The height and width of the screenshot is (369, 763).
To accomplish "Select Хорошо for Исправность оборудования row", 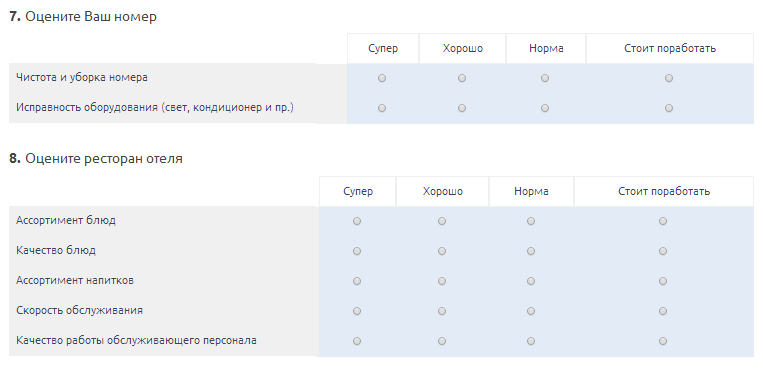I will [462, 108].
